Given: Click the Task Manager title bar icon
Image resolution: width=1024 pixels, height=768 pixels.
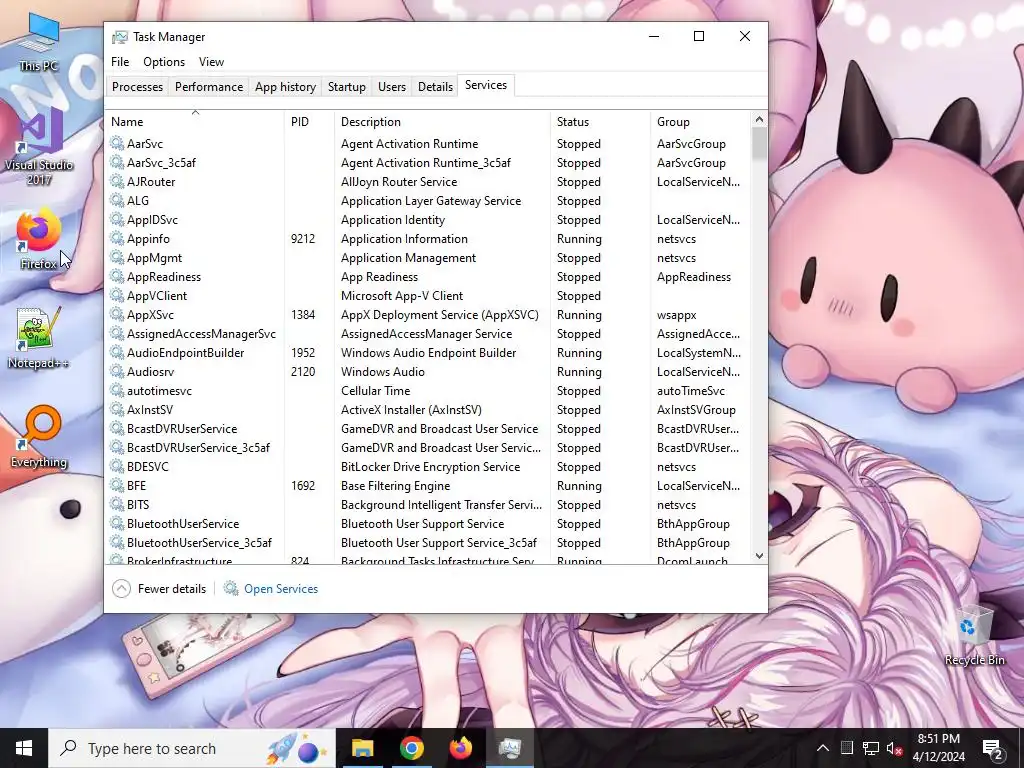Looking at the screenshot, I should (x=120, y=37).
